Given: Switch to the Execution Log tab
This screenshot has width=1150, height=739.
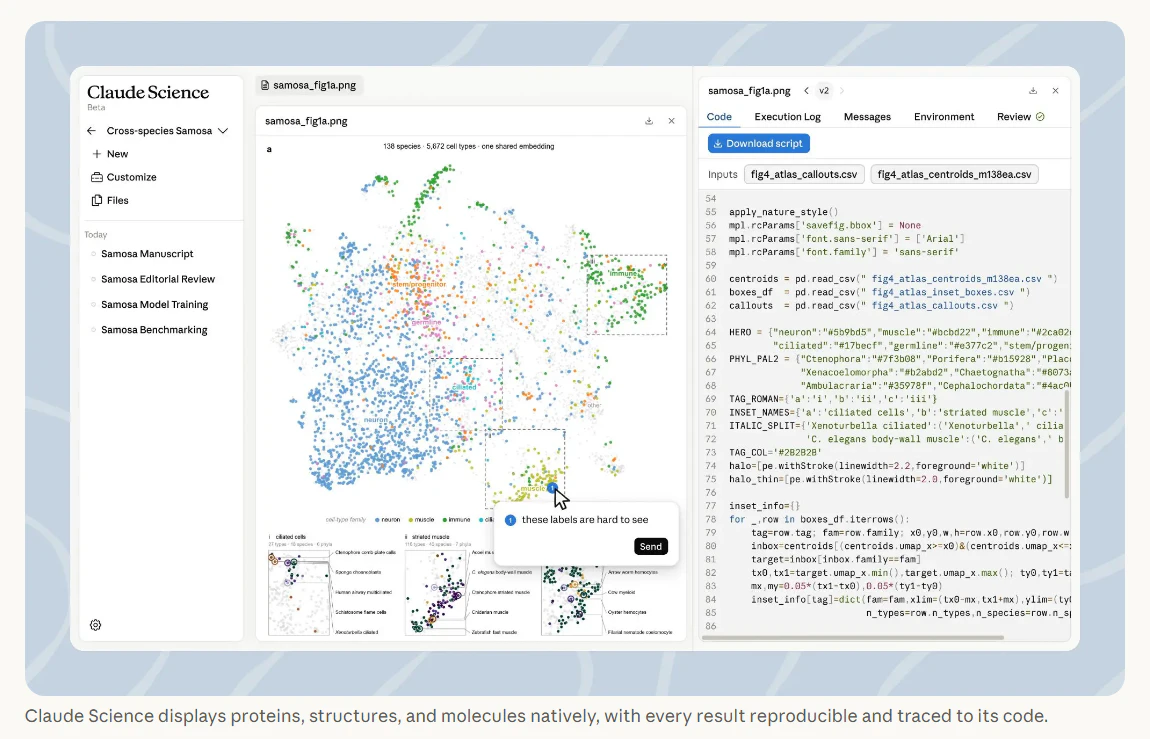Looking at the screenshot, I should click(787, 117).
